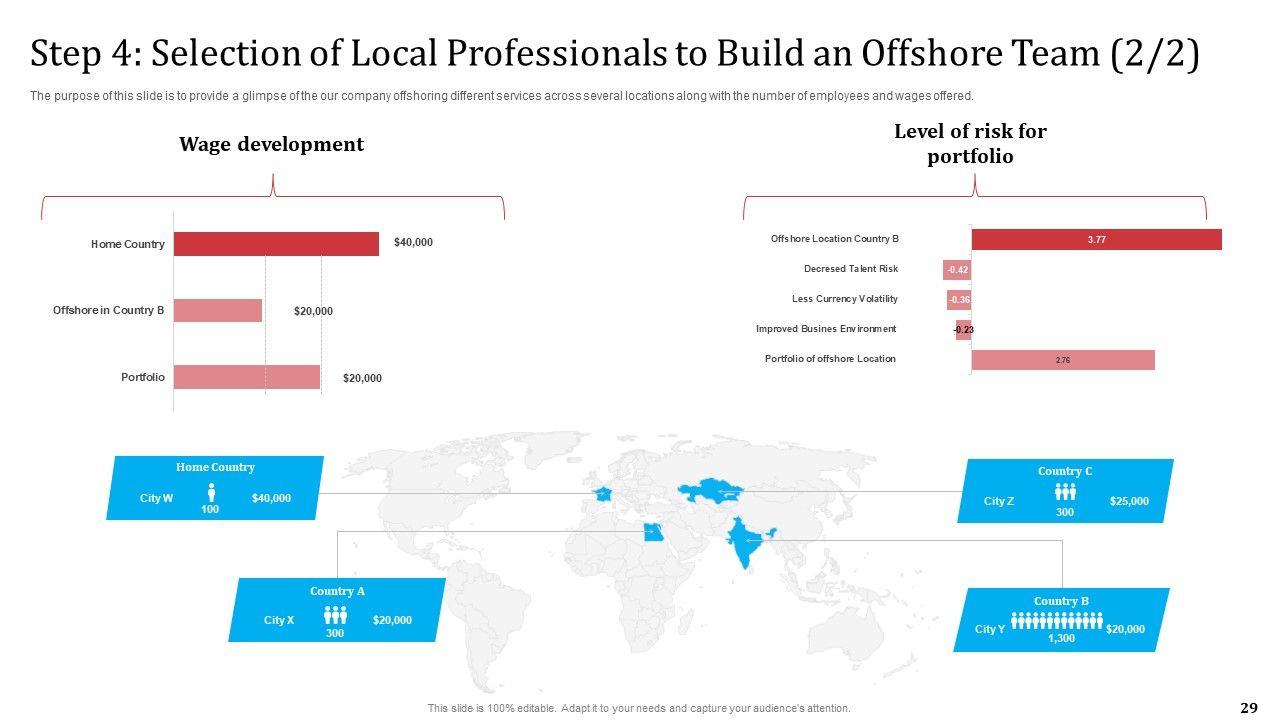The image size is (1280, 720).
Task: Select the slide title text Step 4
Action: [x=614, y=55]
